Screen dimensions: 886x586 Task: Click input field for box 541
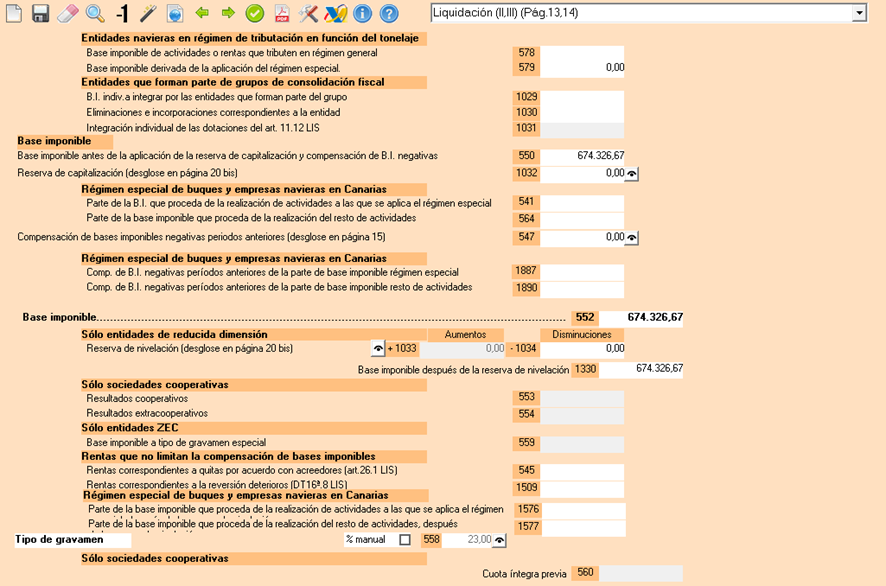pyautogui.click(x=582, y=203)
